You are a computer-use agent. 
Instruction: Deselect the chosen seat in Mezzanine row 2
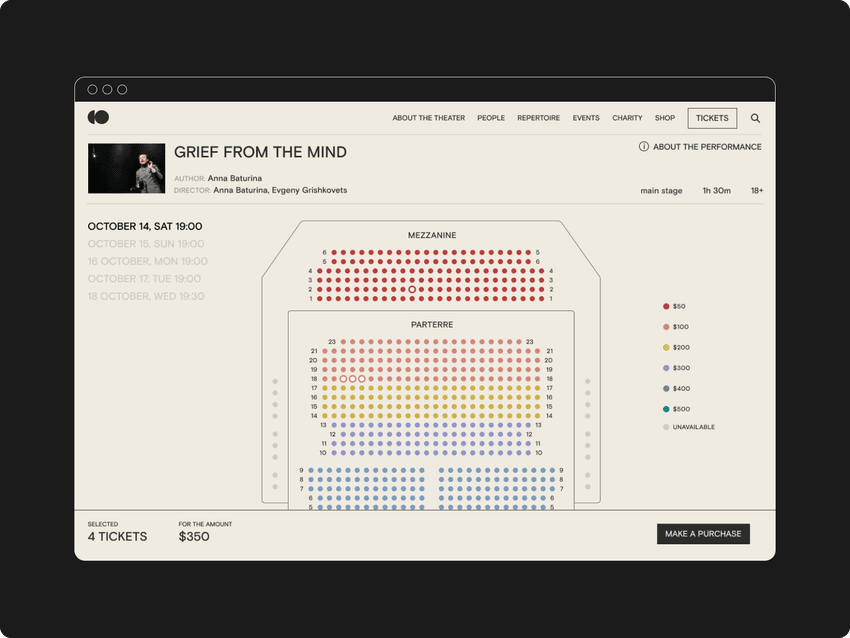(412, 290)
